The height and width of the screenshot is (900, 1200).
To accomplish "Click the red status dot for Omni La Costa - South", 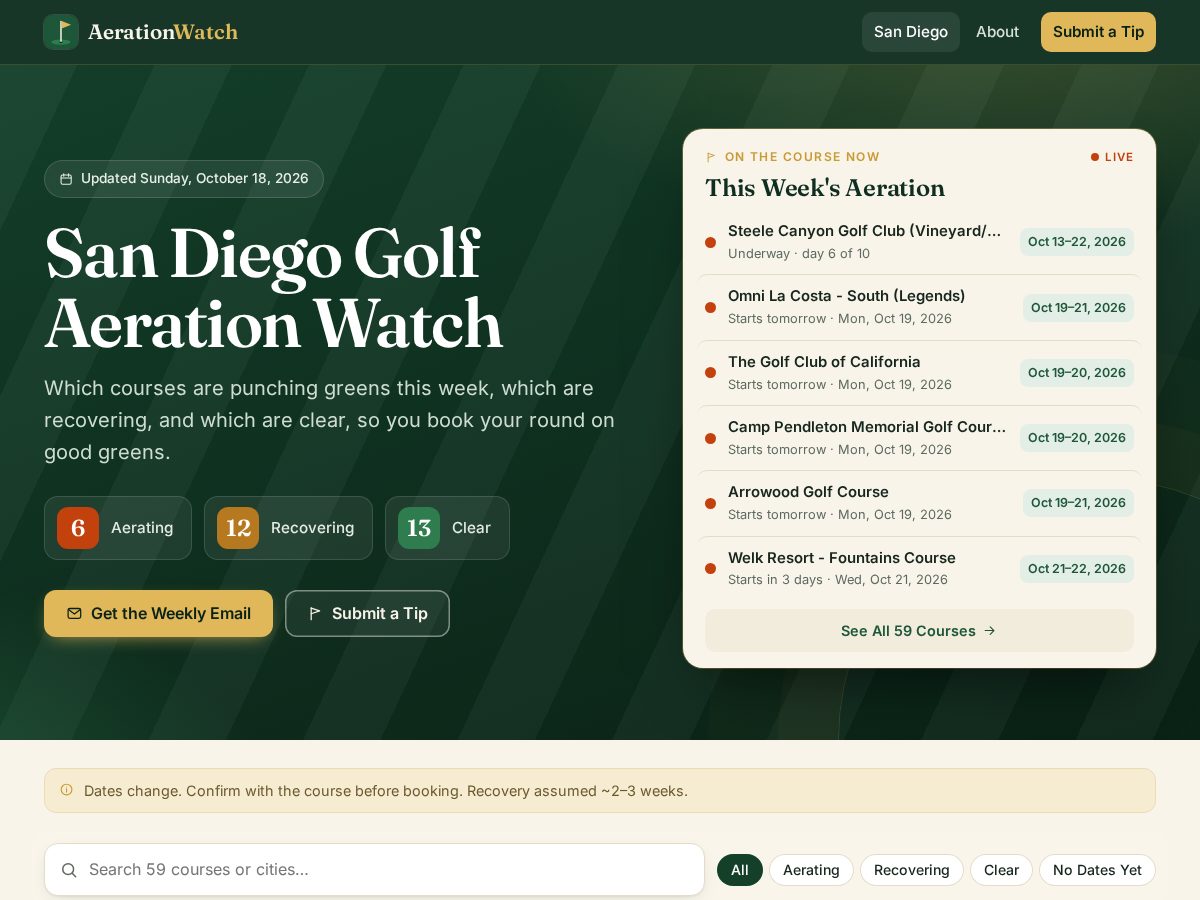I will (x=710, y=307).
